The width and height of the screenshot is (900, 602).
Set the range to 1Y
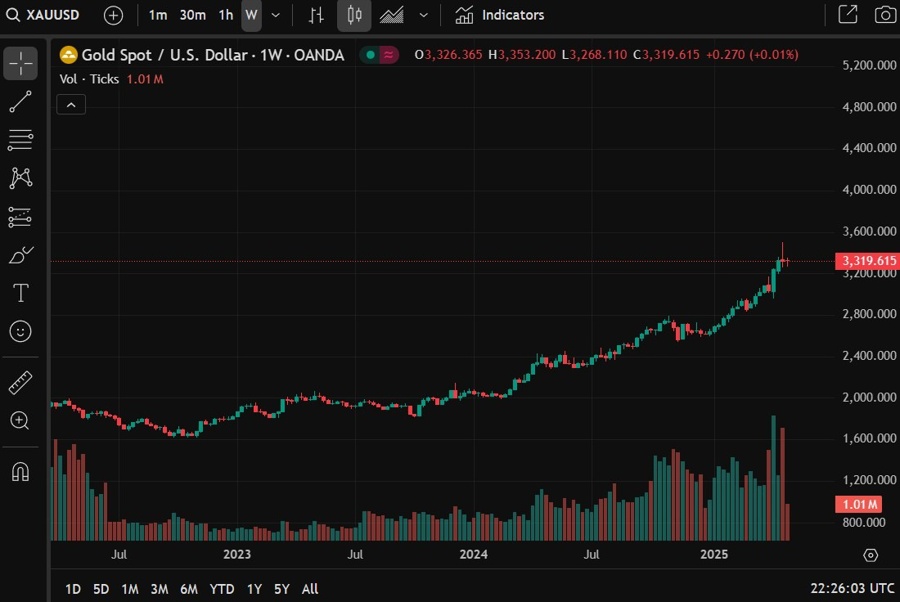pyautogui.click(x=254, y=589)
